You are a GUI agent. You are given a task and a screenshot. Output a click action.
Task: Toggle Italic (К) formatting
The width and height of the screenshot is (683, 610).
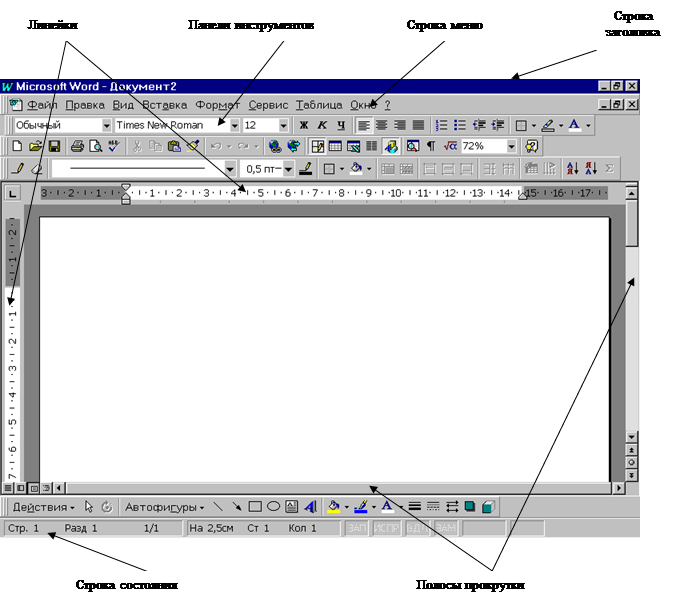322,125
